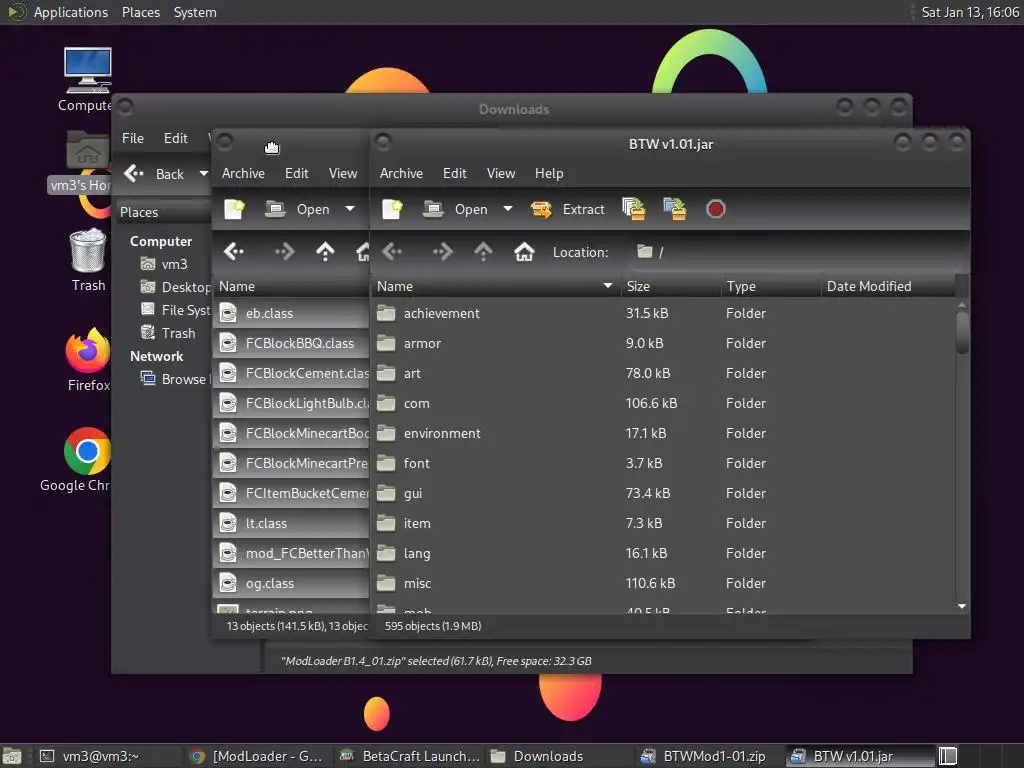
Task: Click the Google Chrome desktop icon
Action: (77, 460)
